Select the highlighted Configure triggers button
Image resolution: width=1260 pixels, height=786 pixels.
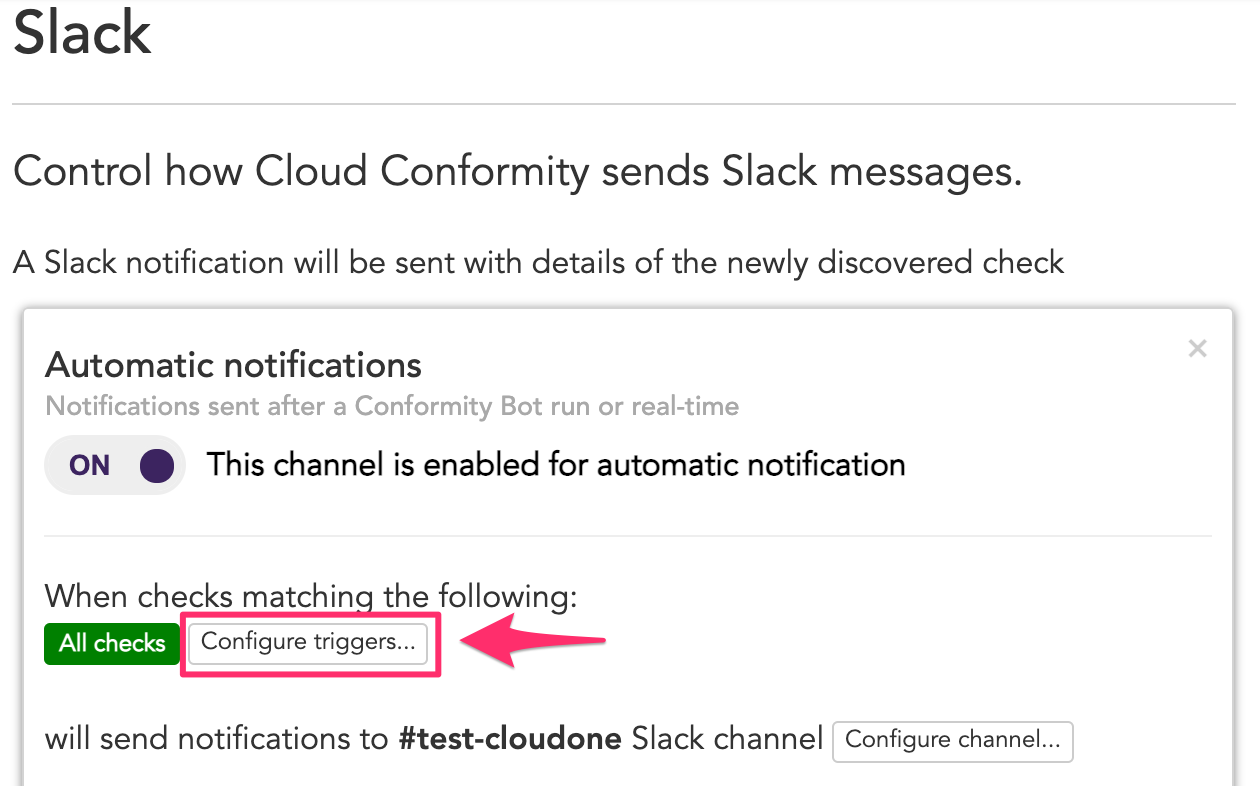tap(308, 643)
